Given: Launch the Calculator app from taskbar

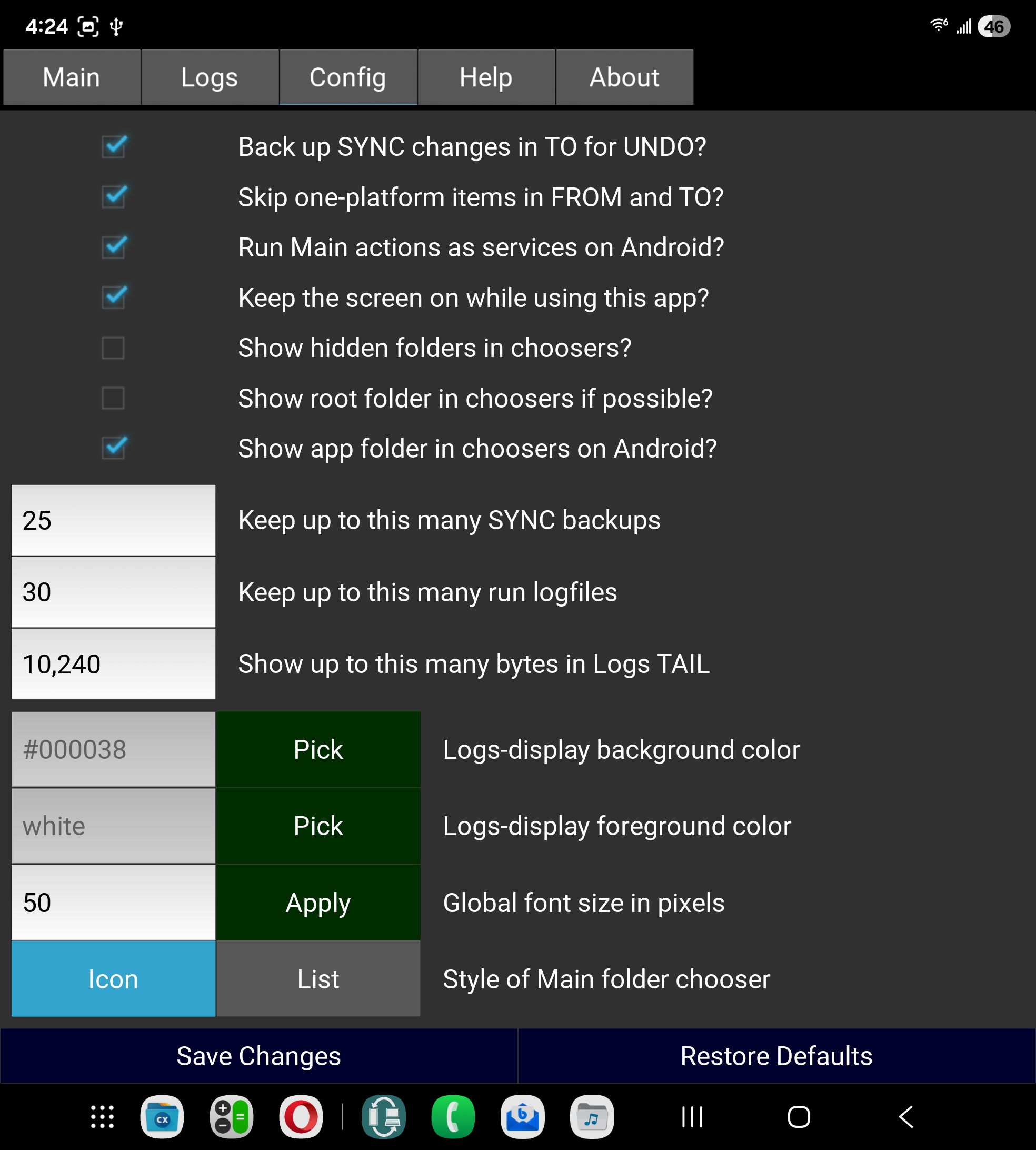Looking at the screenshot, I should click(x=231, y=1116).
